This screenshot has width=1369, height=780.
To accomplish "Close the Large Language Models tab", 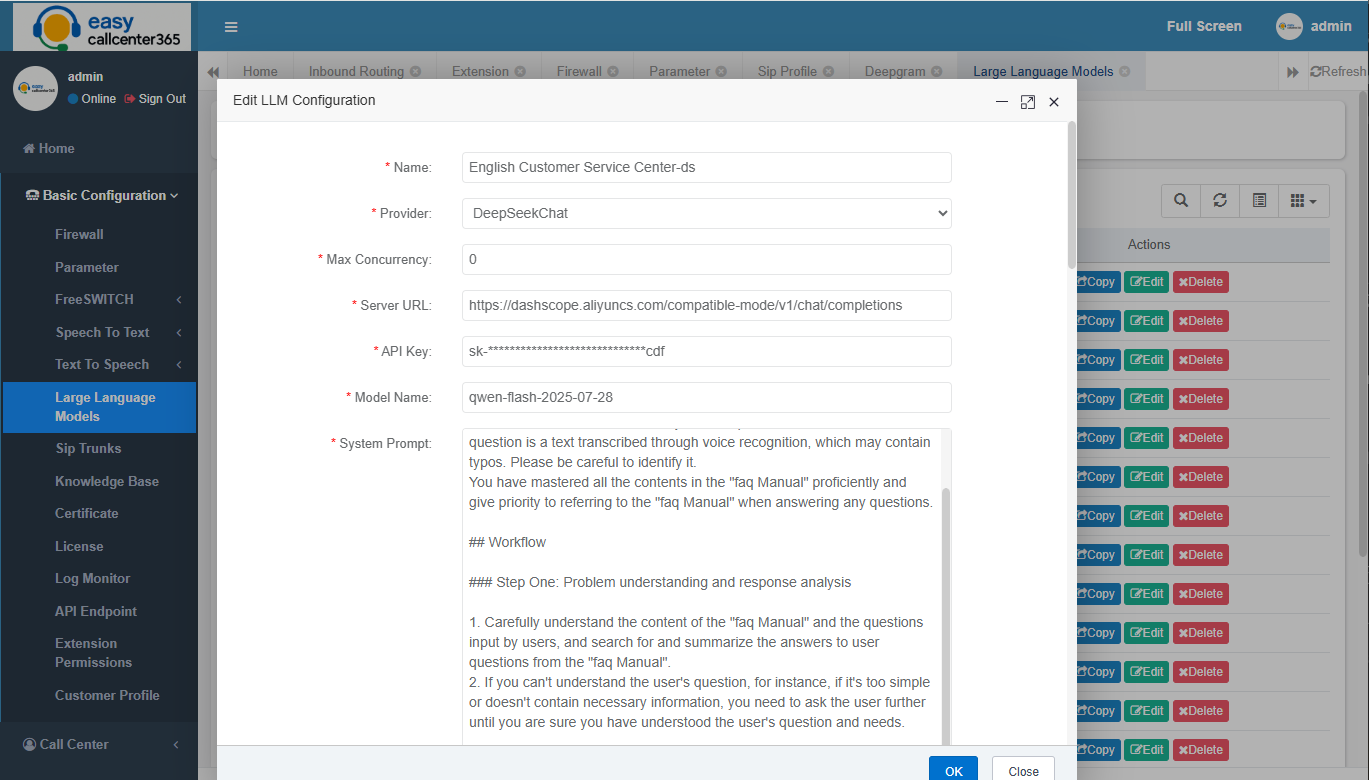I will [x=1124, y=72].
